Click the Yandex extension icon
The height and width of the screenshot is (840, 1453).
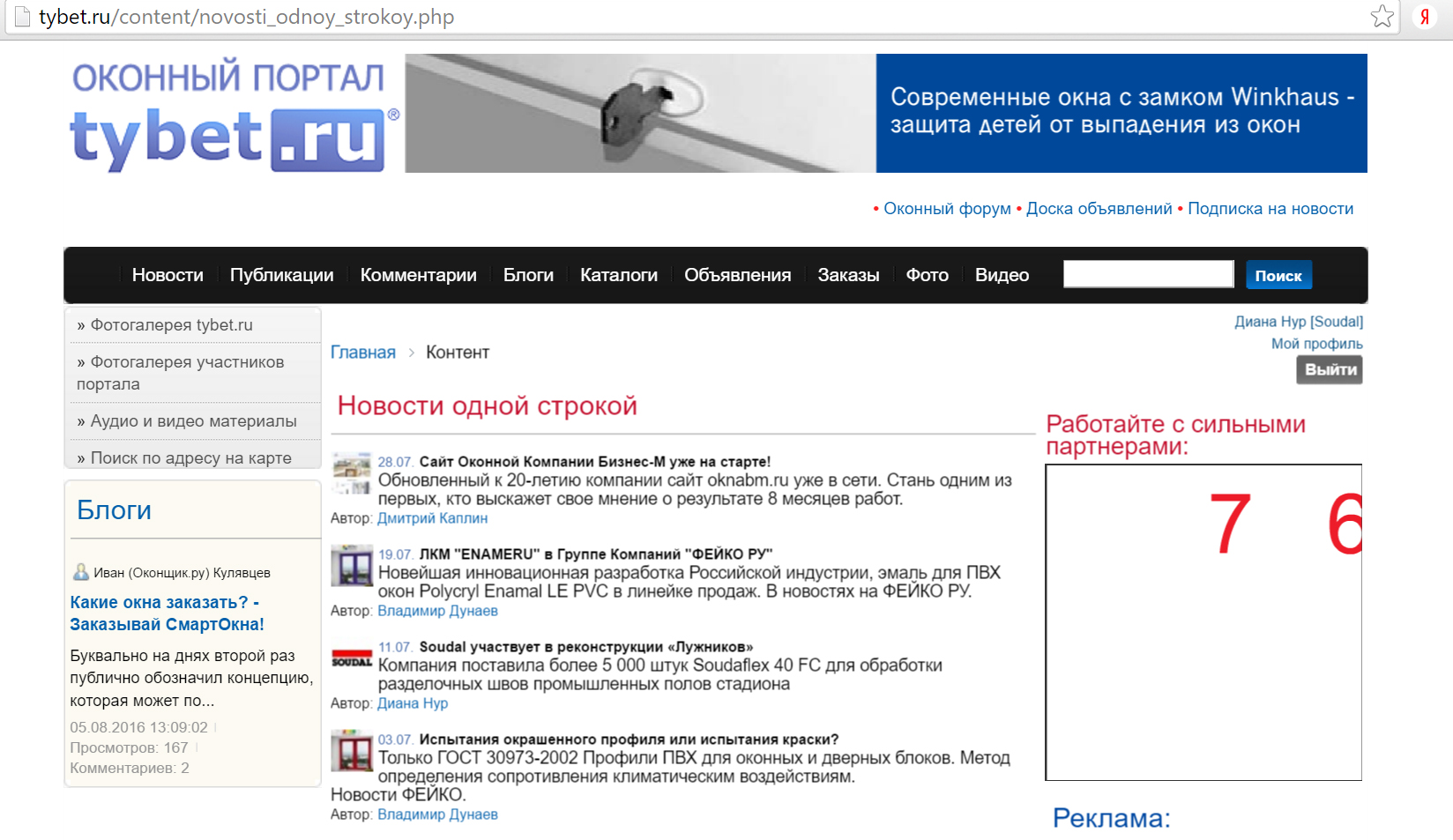coord(1425,16)
